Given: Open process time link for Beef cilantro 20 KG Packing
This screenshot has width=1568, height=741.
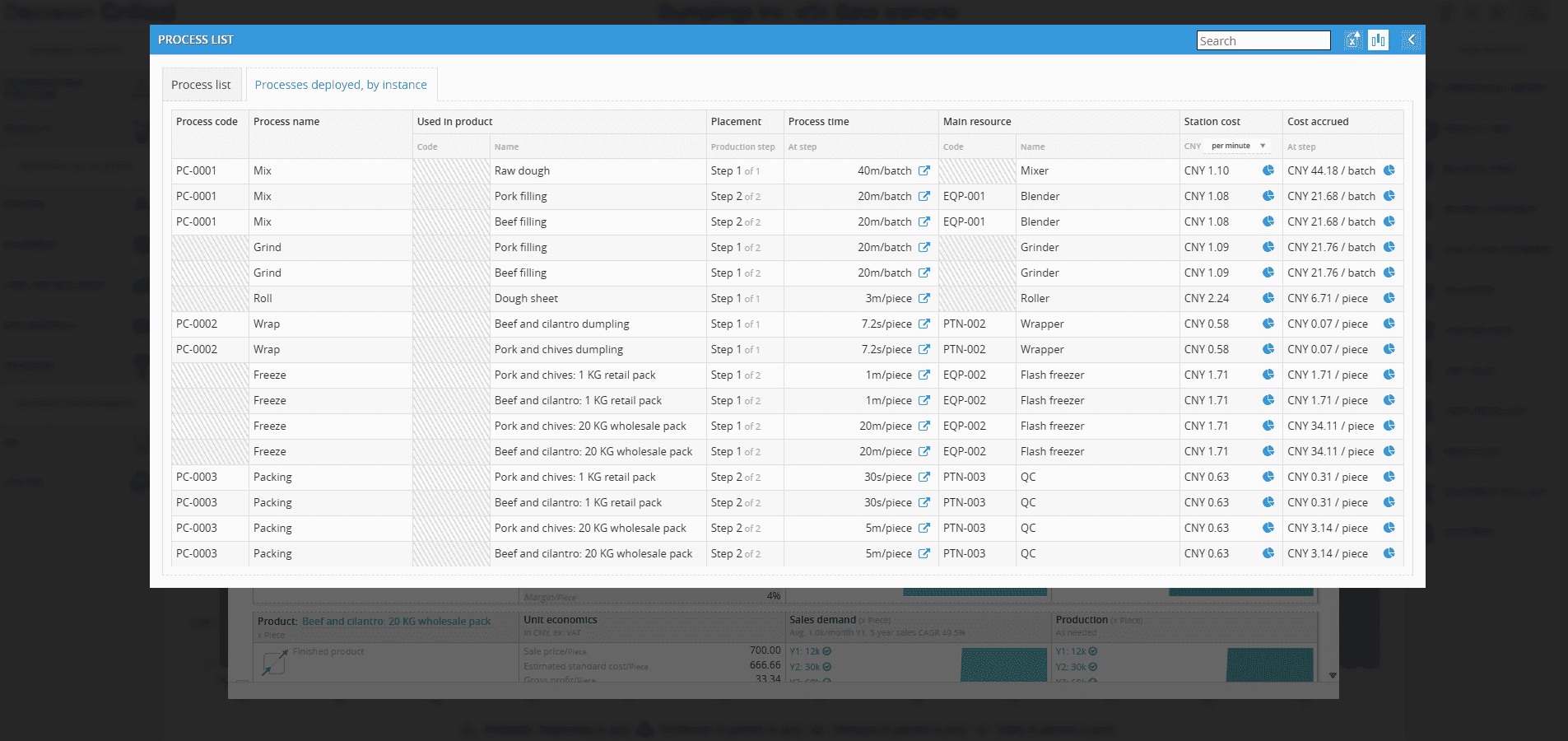Looking at the screenshot, I should tap(924, 553).
